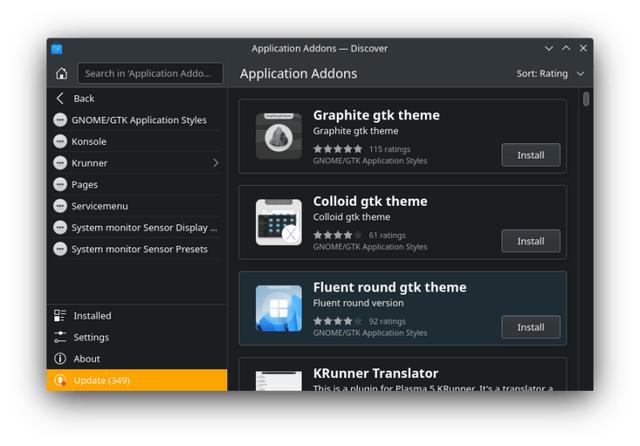Maximize the Discover window

[x=566, y=48]
